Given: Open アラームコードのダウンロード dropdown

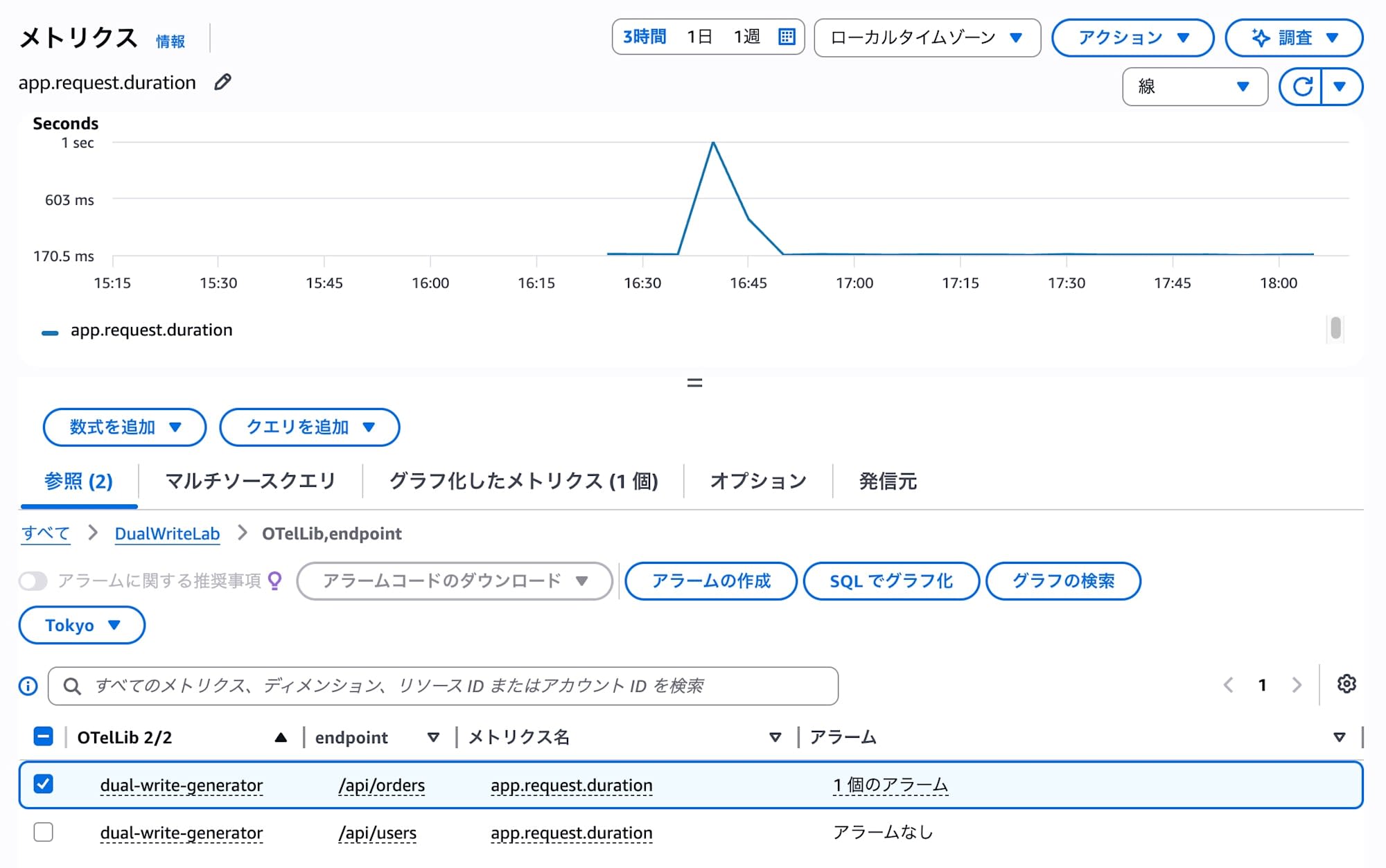Looking at the screenshot, I should click(x=455, y=581).
